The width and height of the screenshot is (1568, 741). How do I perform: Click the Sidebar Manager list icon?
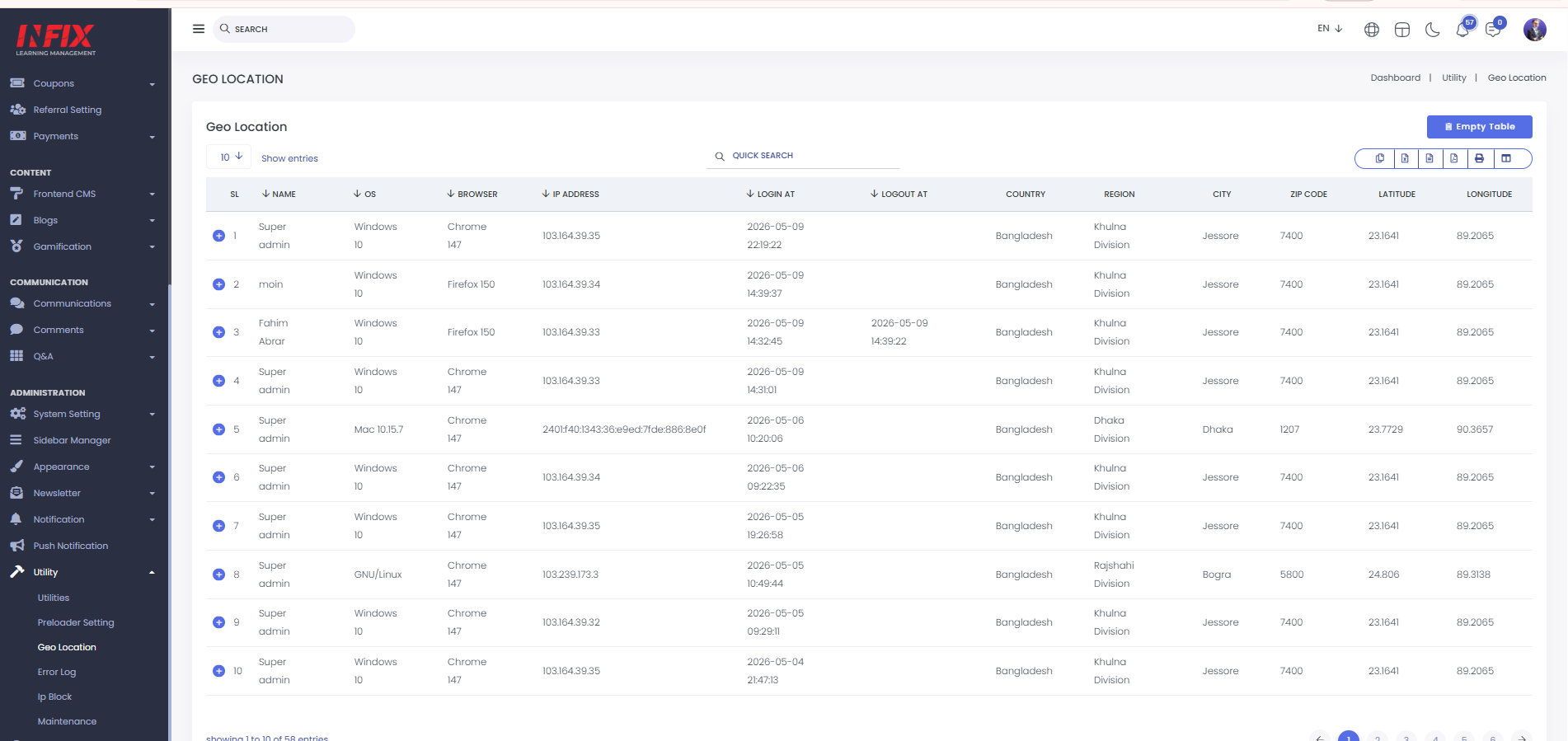[16, 440]
